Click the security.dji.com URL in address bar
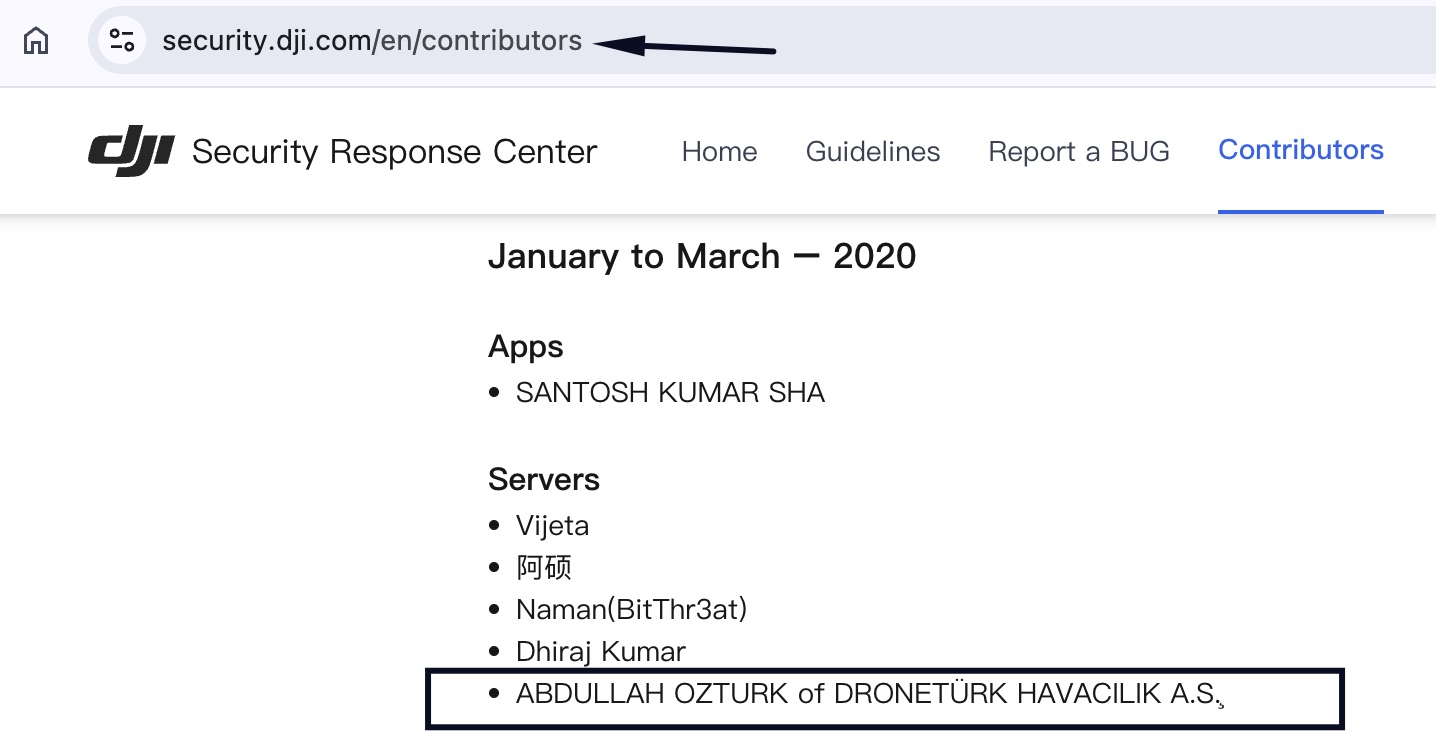1436x748 pixels. tap(372, 41)
